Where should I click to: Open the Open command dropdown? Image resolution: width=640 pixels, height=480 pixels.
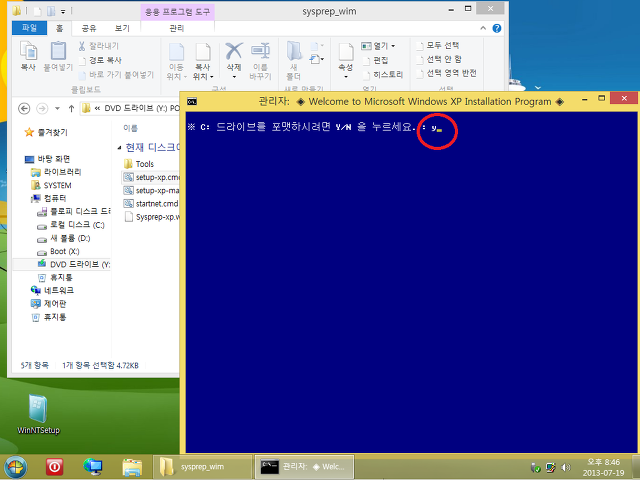click(393, 46)
